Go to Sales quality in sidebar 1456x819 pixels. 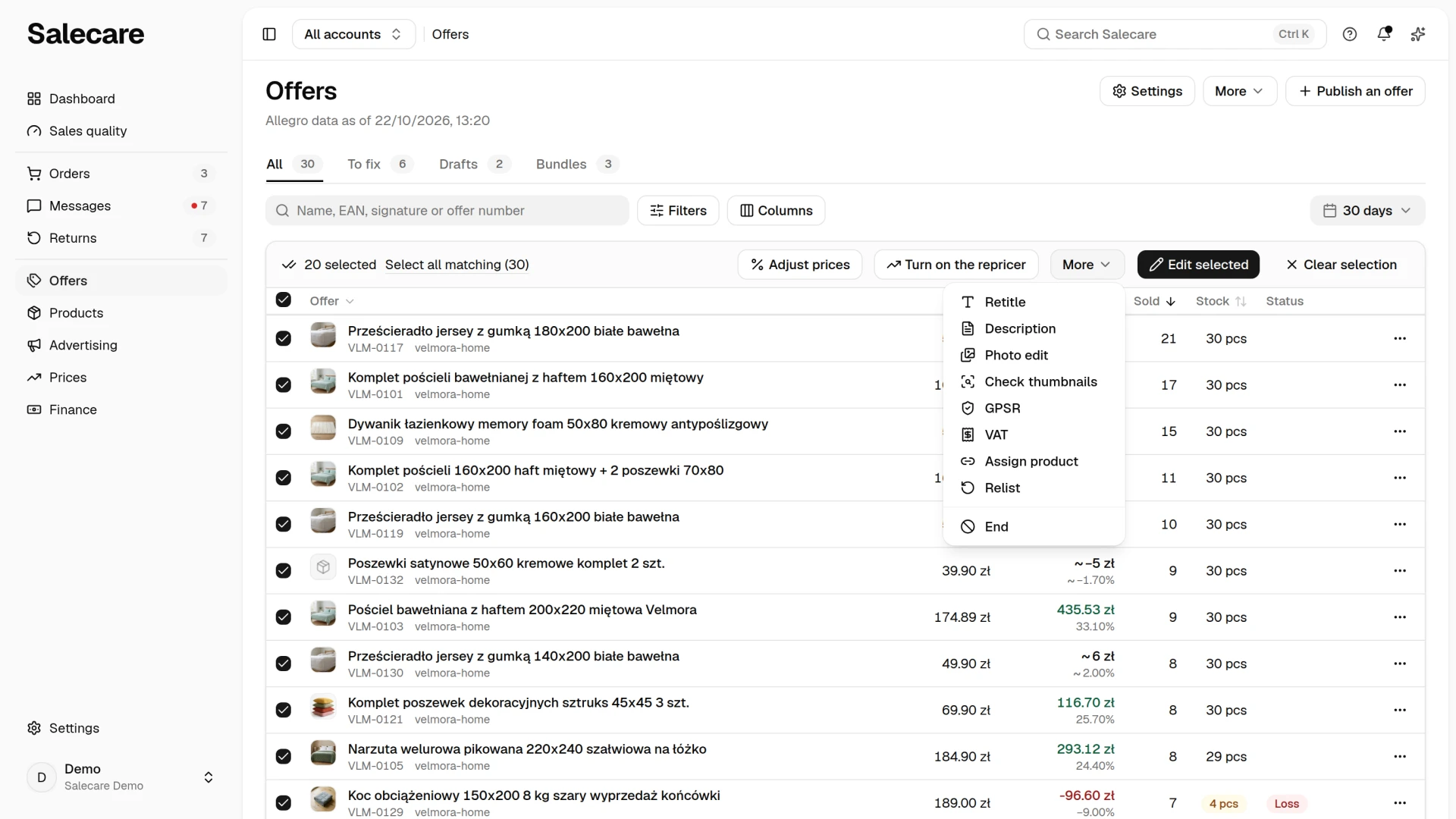pos(121,131)
